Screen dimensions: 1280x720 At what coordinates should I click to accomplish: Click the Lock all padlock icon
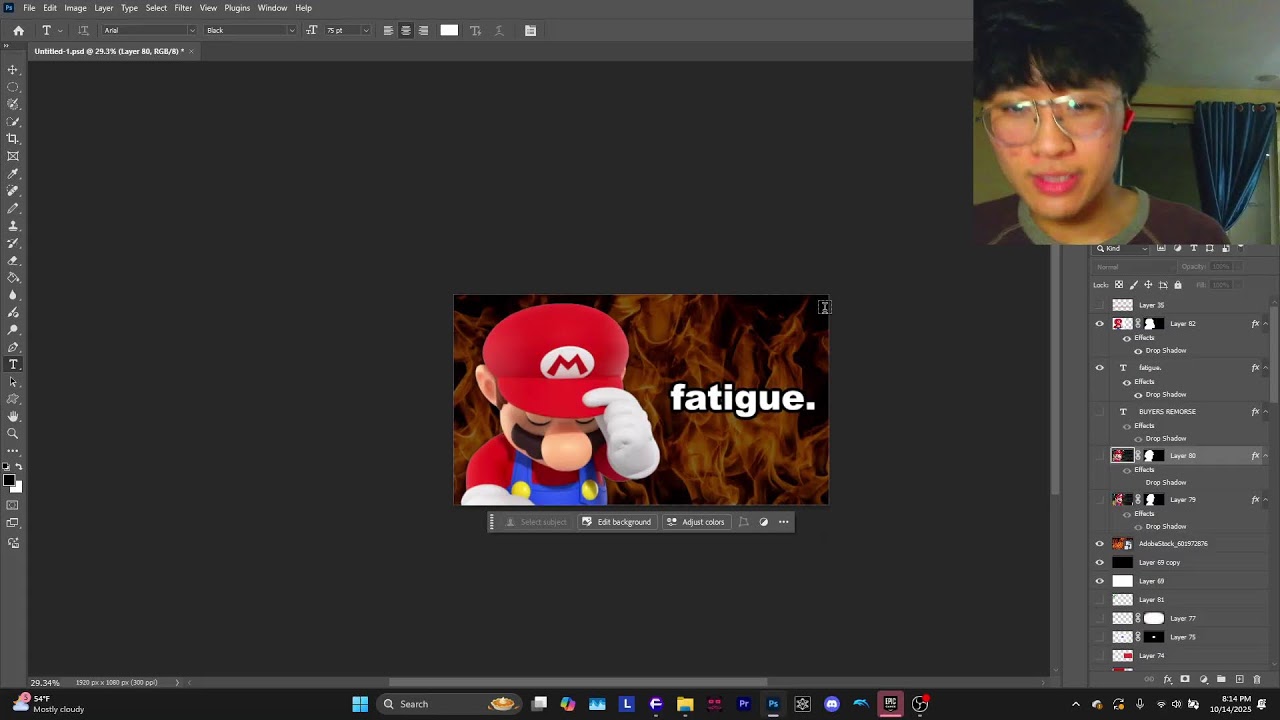pos(1177,285)
